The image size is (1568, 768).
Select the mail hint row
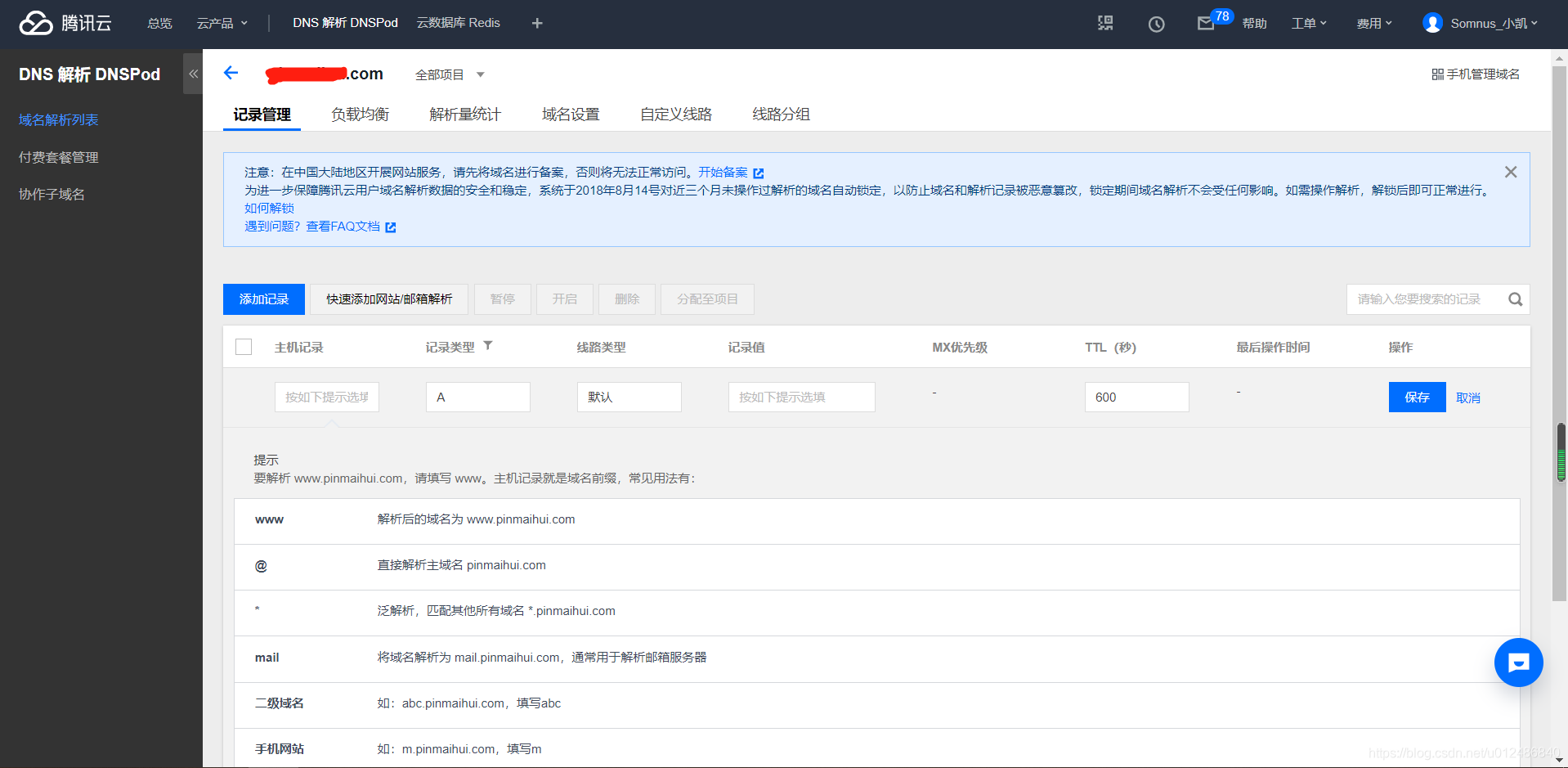[876, 658]
